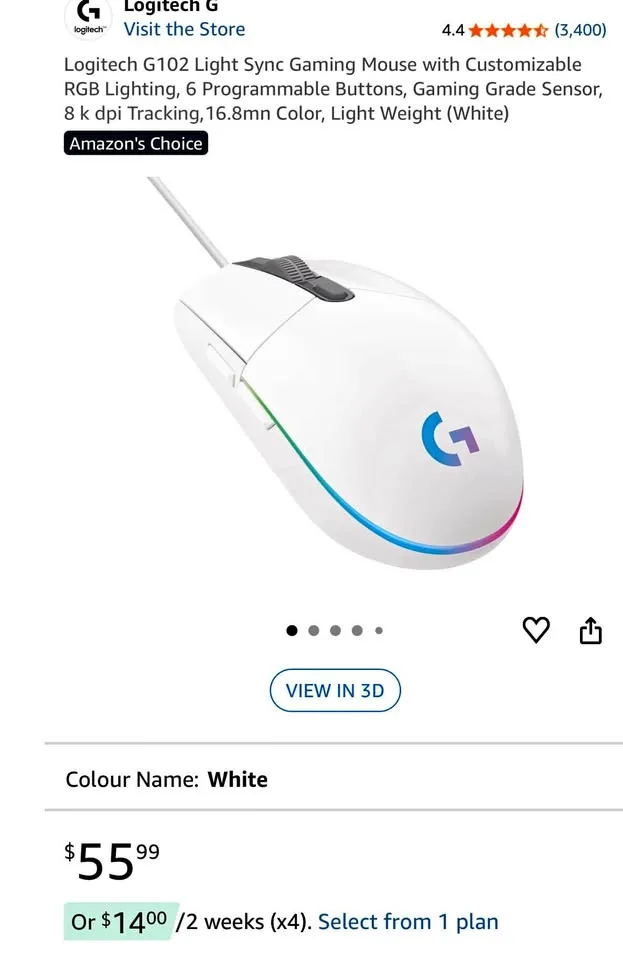Jump to the third image dot
The height and width of the screenshot is (960, 623).
click(335, 630)
